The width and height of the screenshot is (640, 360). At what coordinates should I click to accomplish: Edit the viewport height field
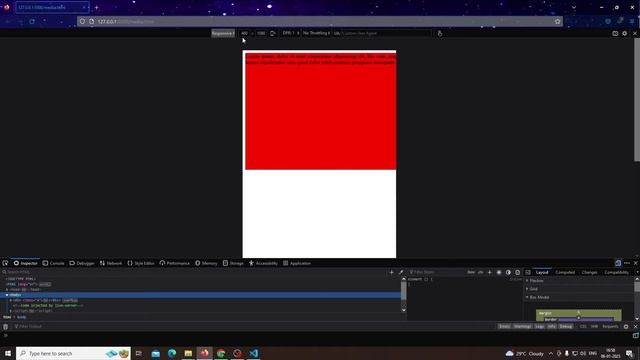(261, 33)
